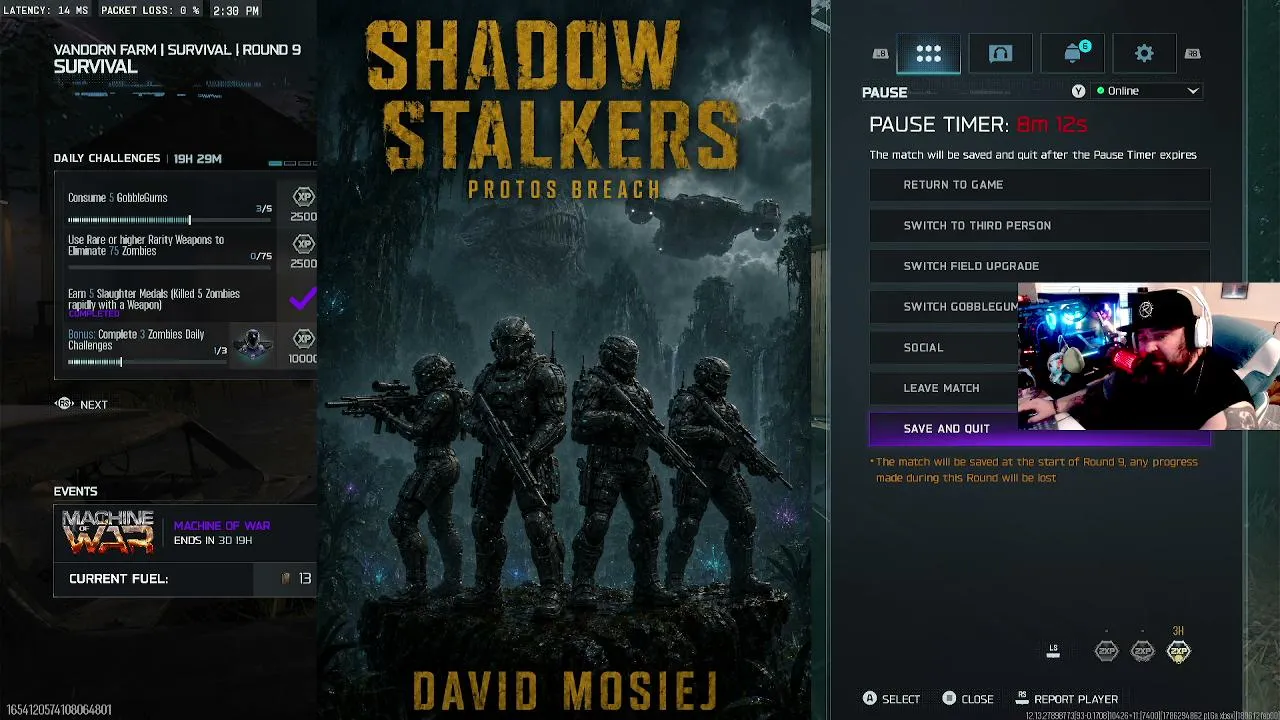
Task: Click the Close prompt label
Action: 977,700
